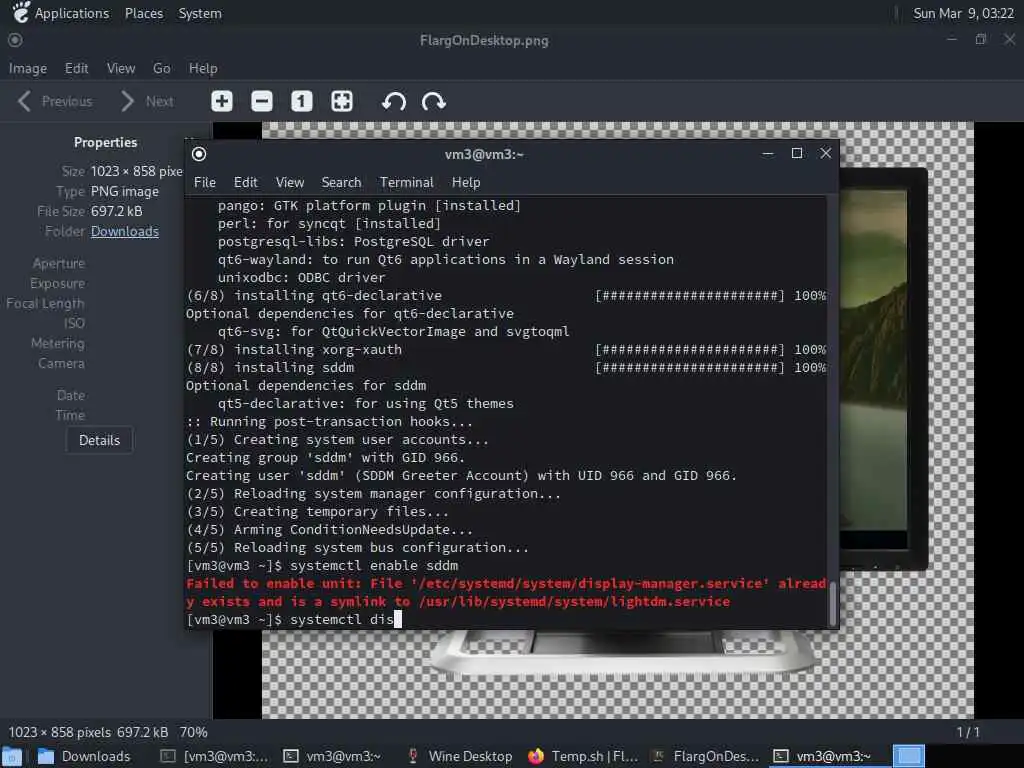
Task: Click the show desktop icon in taskbar
Action: pyautogui.click(x=12, y=756)
